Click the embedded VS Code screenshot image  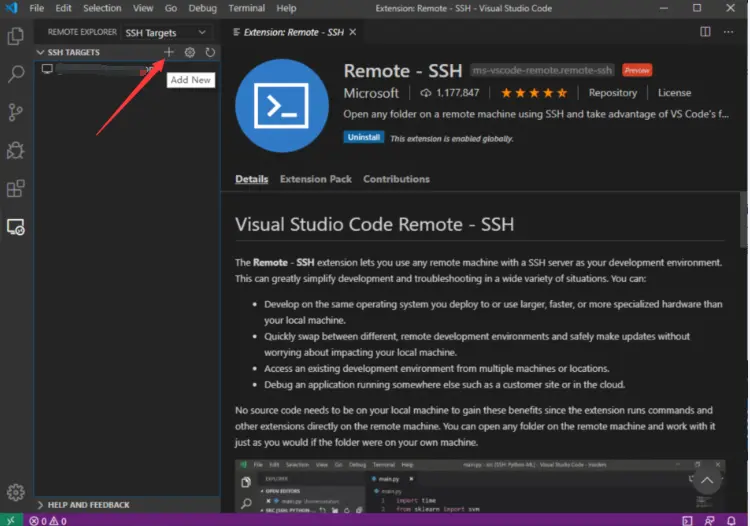pos(480,486)
